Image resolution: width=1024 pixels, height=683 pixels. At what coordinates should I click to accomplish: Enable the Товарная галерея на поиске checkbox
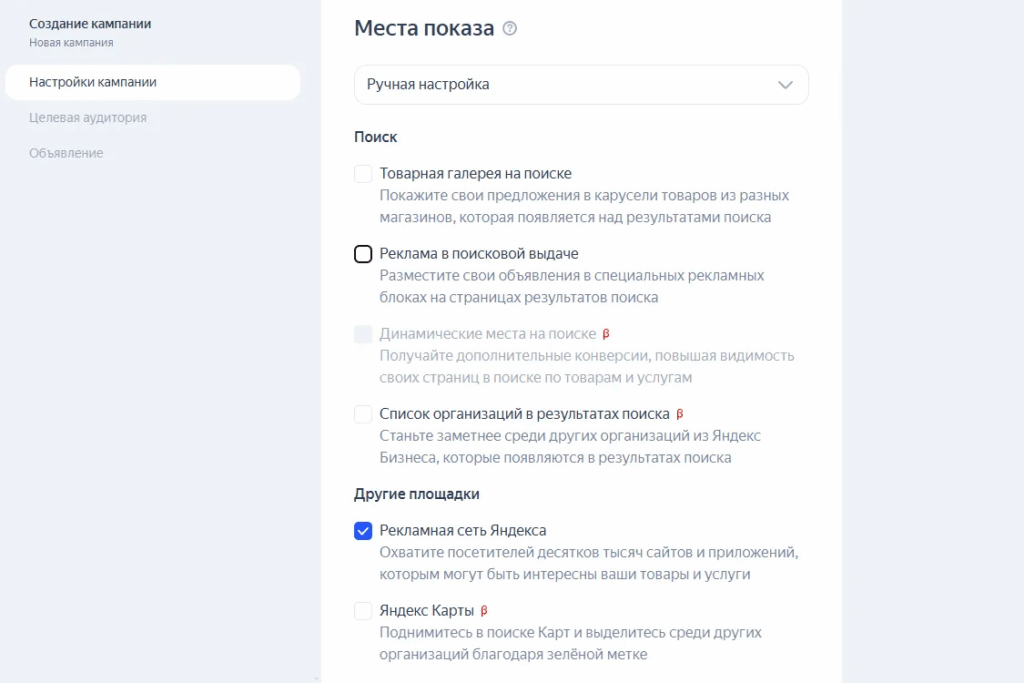click(x=363, y=174)
